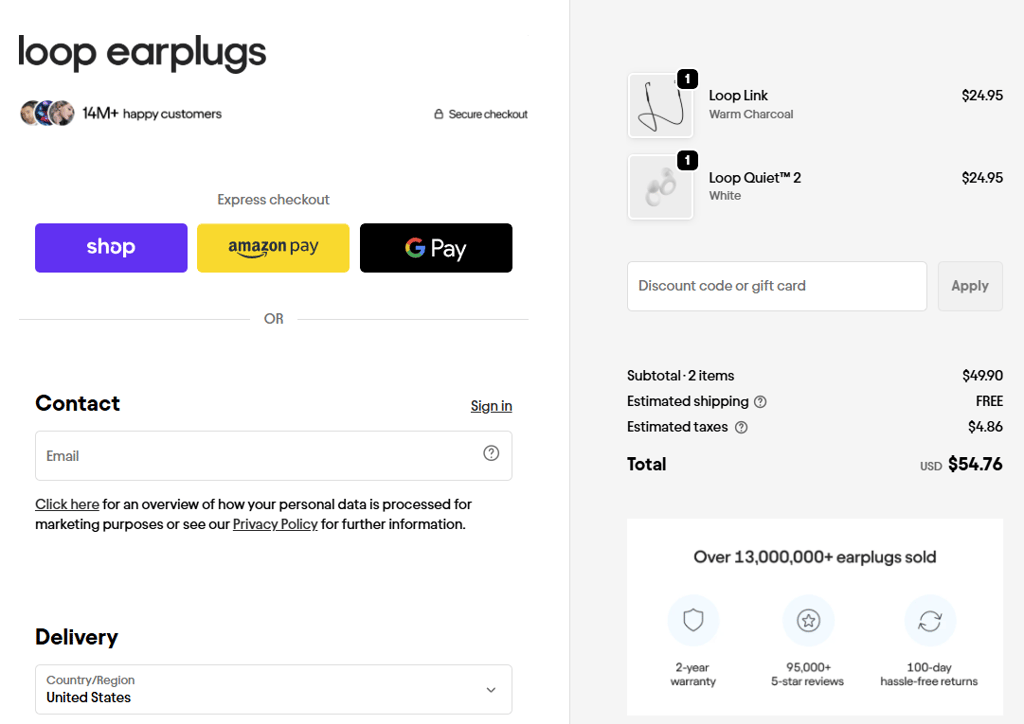Click the Secure checkout lock icon
The image size is (1024, 724).
[439, 114]
